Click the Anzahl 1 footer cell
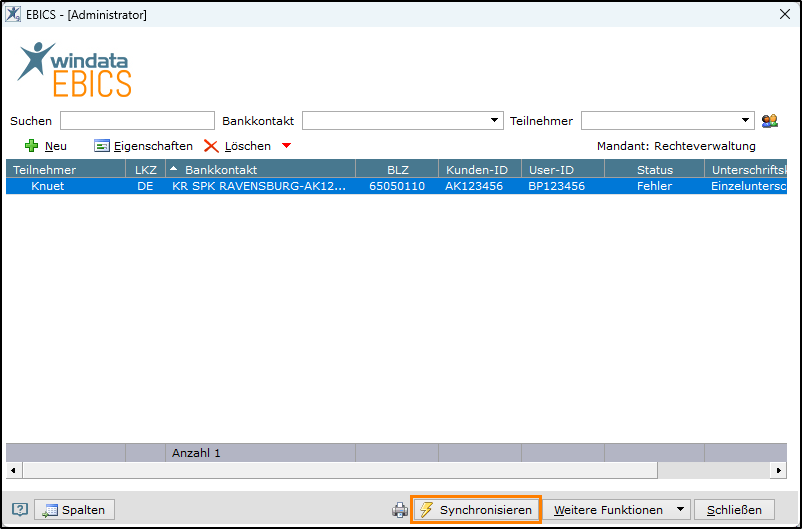The height and width of the screenshot is (529, 802). click(260, 453)
